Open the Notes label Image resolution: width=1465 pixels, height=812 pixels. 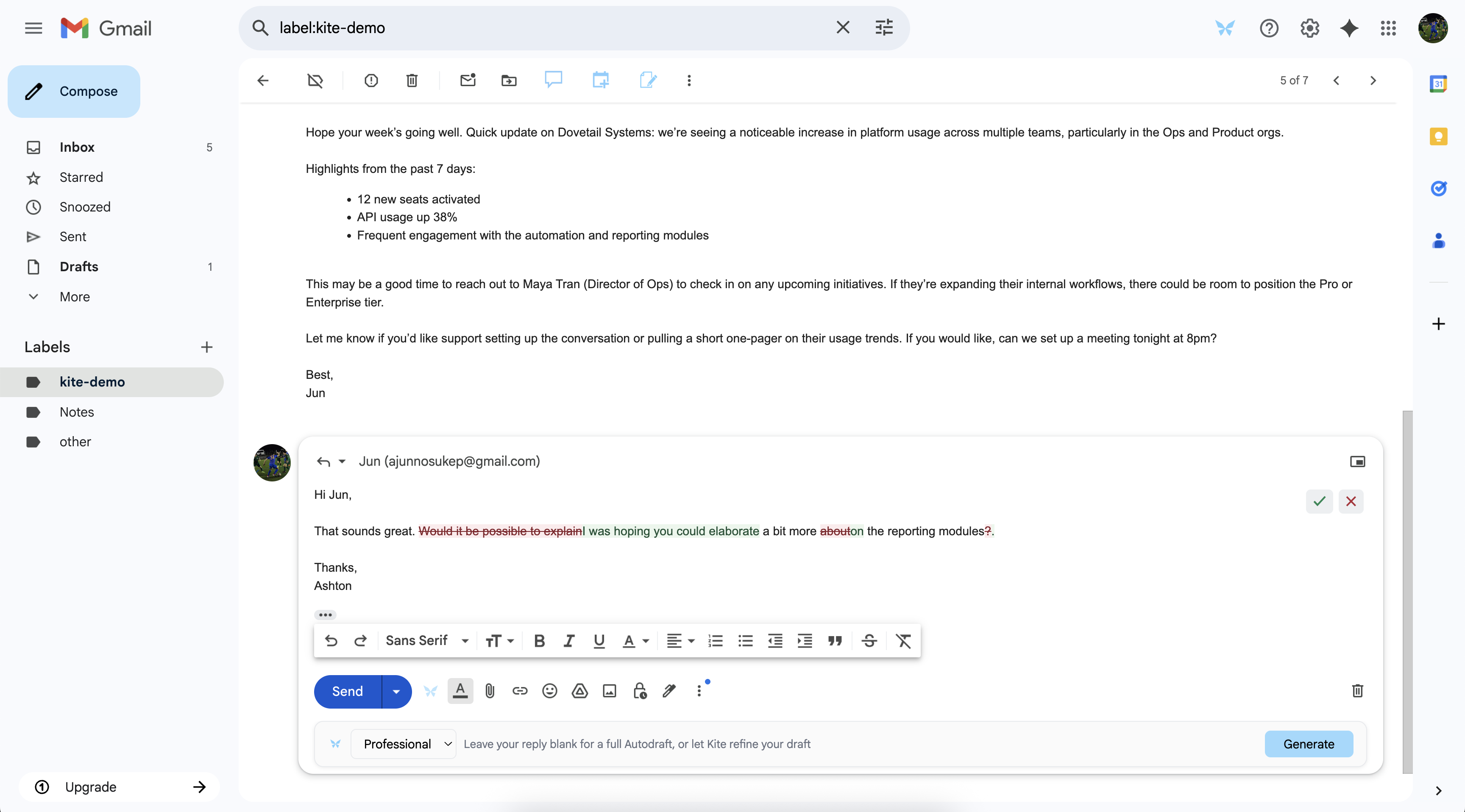77,412
